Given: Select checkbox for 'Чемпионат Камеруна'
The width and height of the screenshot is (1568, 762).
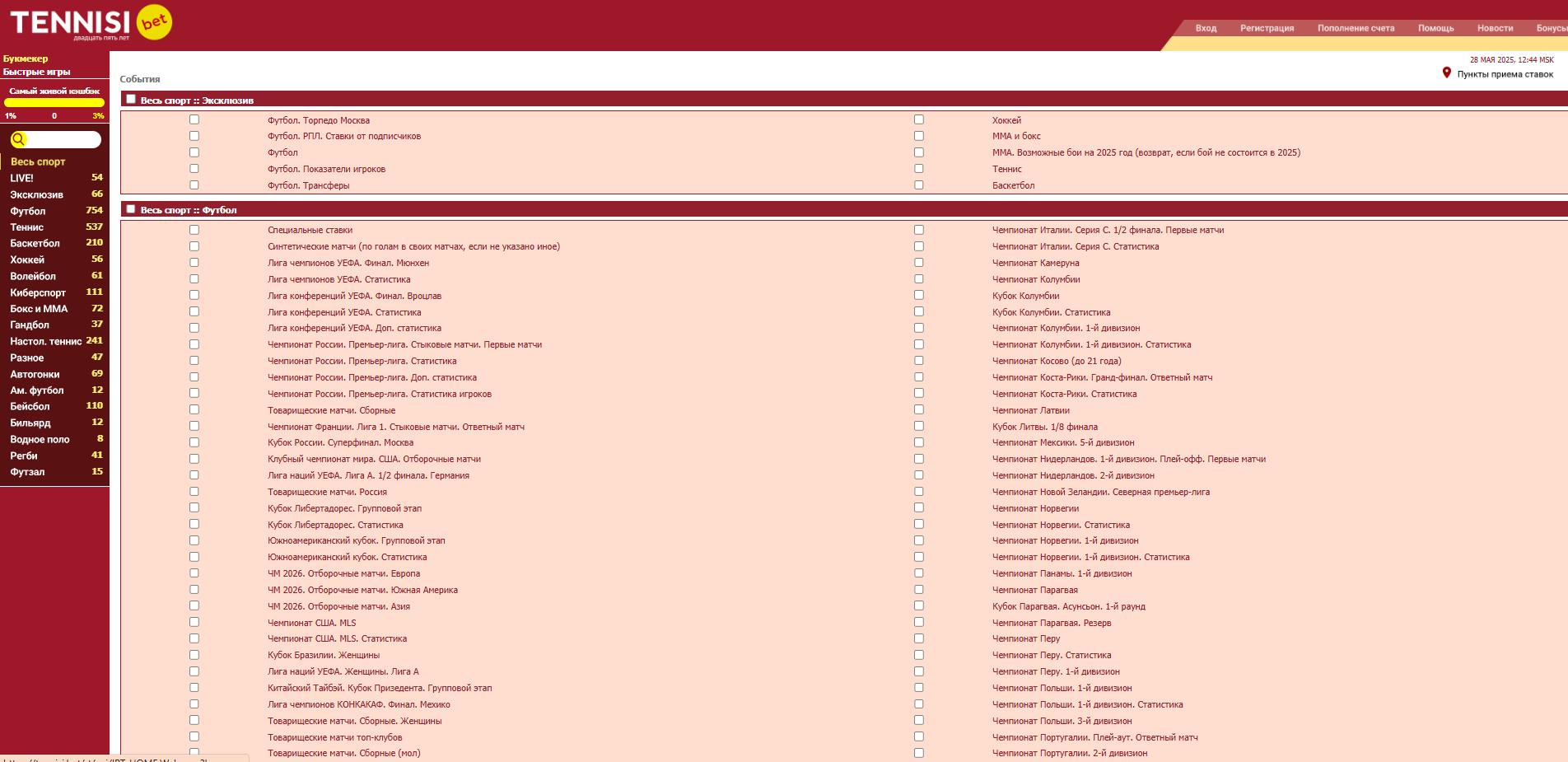Looking at the screenshot, I should (x=919, y=263).
